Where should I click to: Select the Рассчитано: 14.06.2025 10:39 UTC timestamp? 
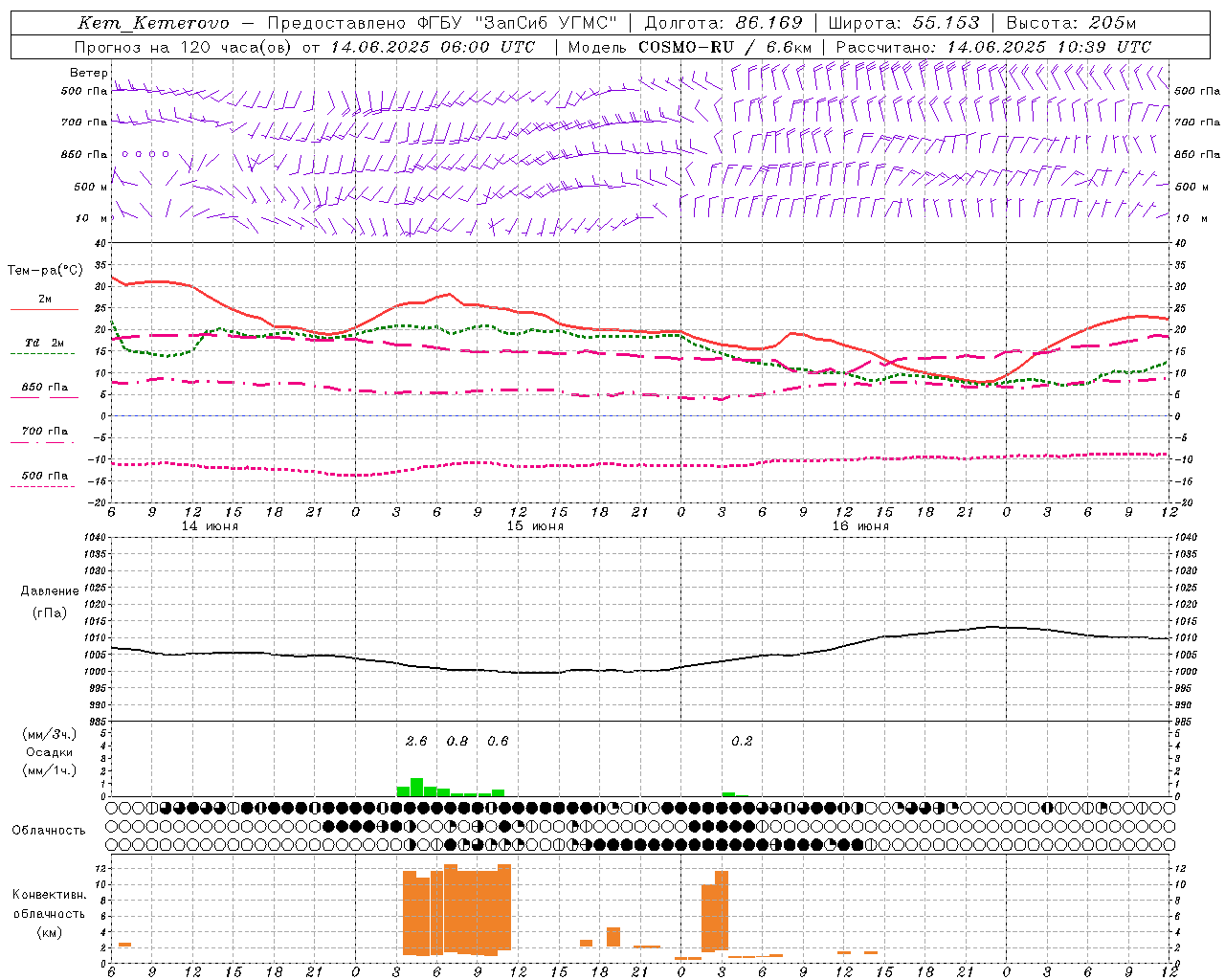(993, 47)
